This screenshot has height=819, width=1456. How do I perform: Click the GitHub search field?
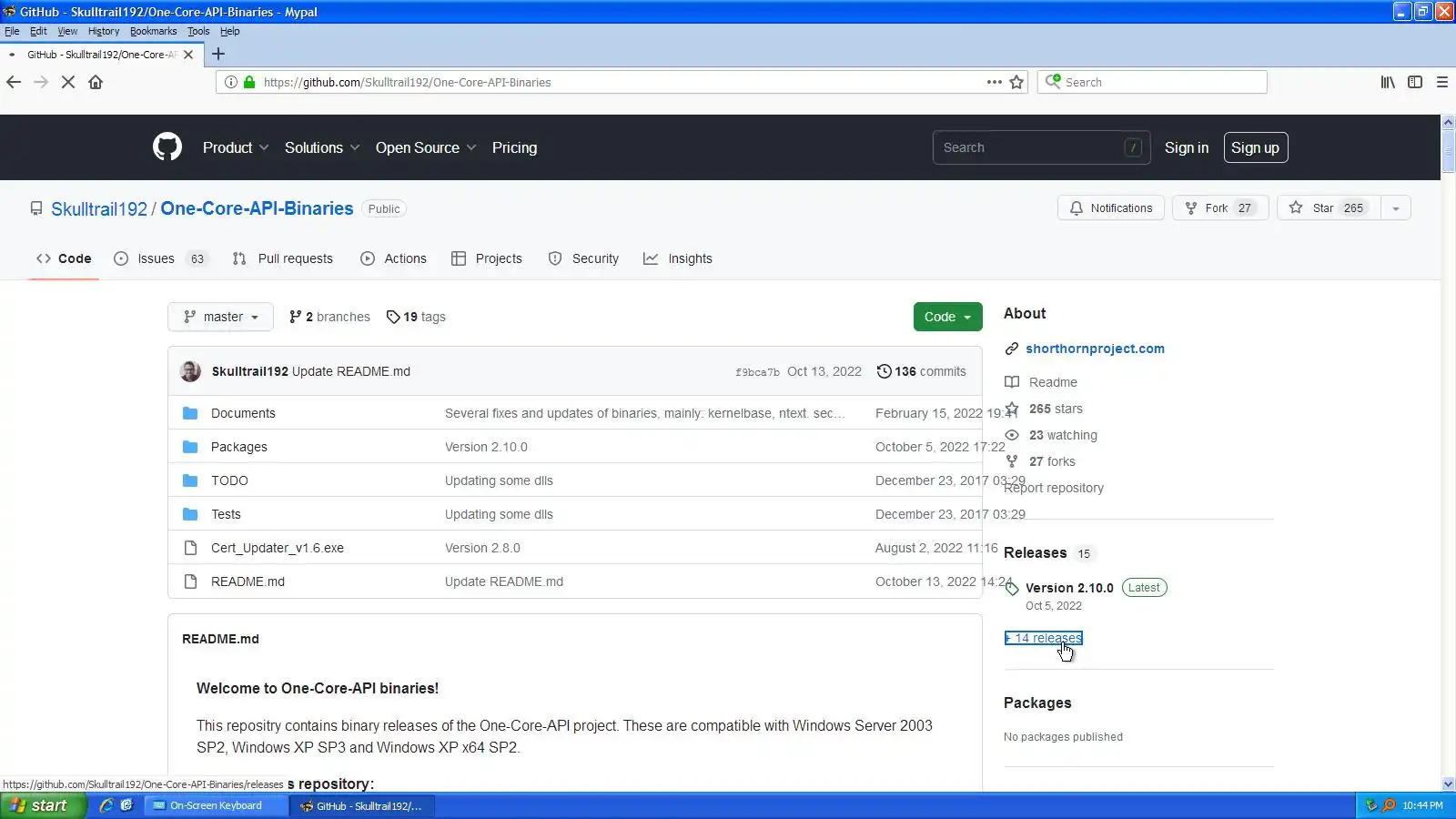click(1042, 147)
